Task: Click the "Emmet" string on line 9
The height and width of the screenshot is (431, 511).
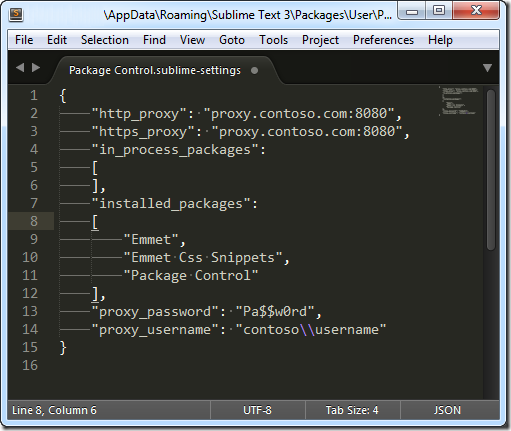Action: [151, 240]
